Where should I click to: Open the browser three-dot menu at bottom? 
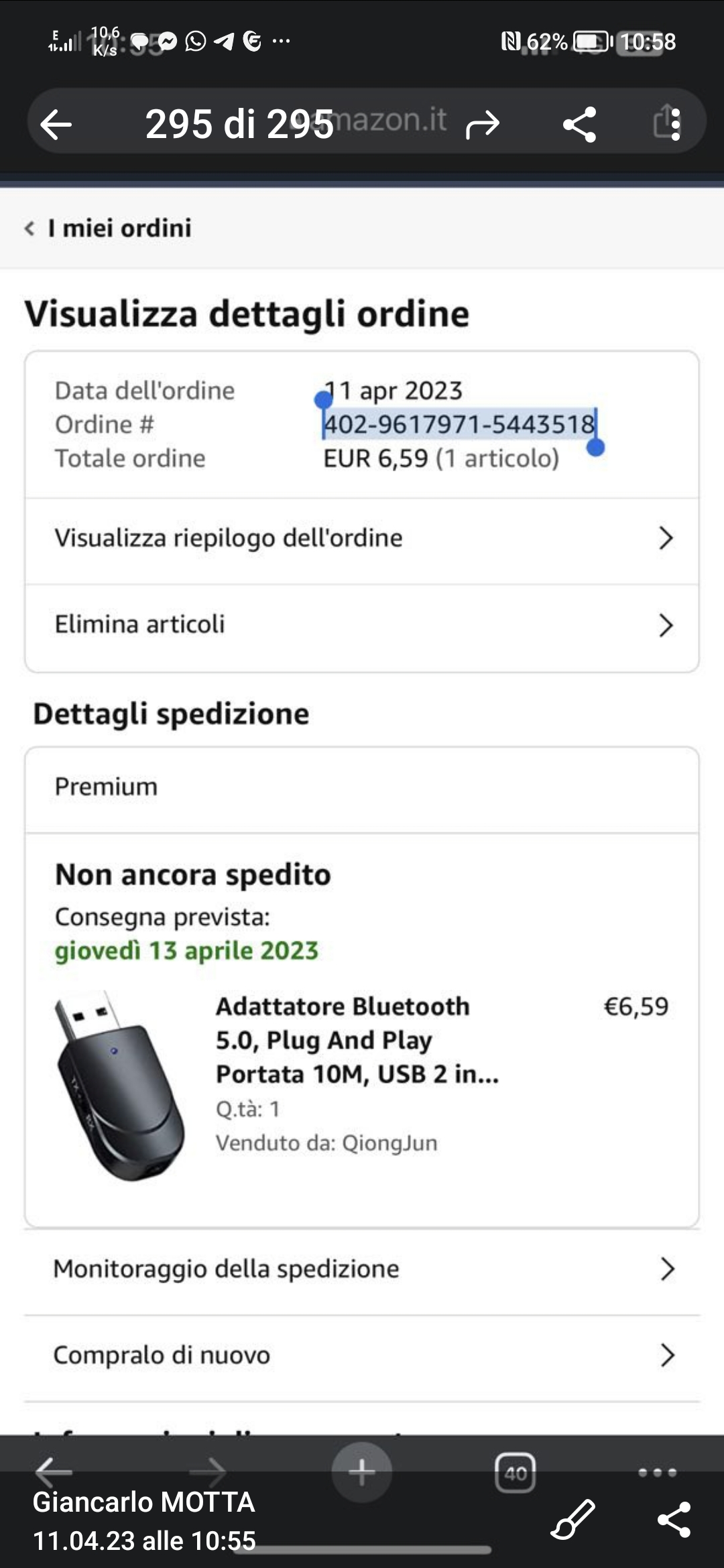click(x=657, y=1472)
